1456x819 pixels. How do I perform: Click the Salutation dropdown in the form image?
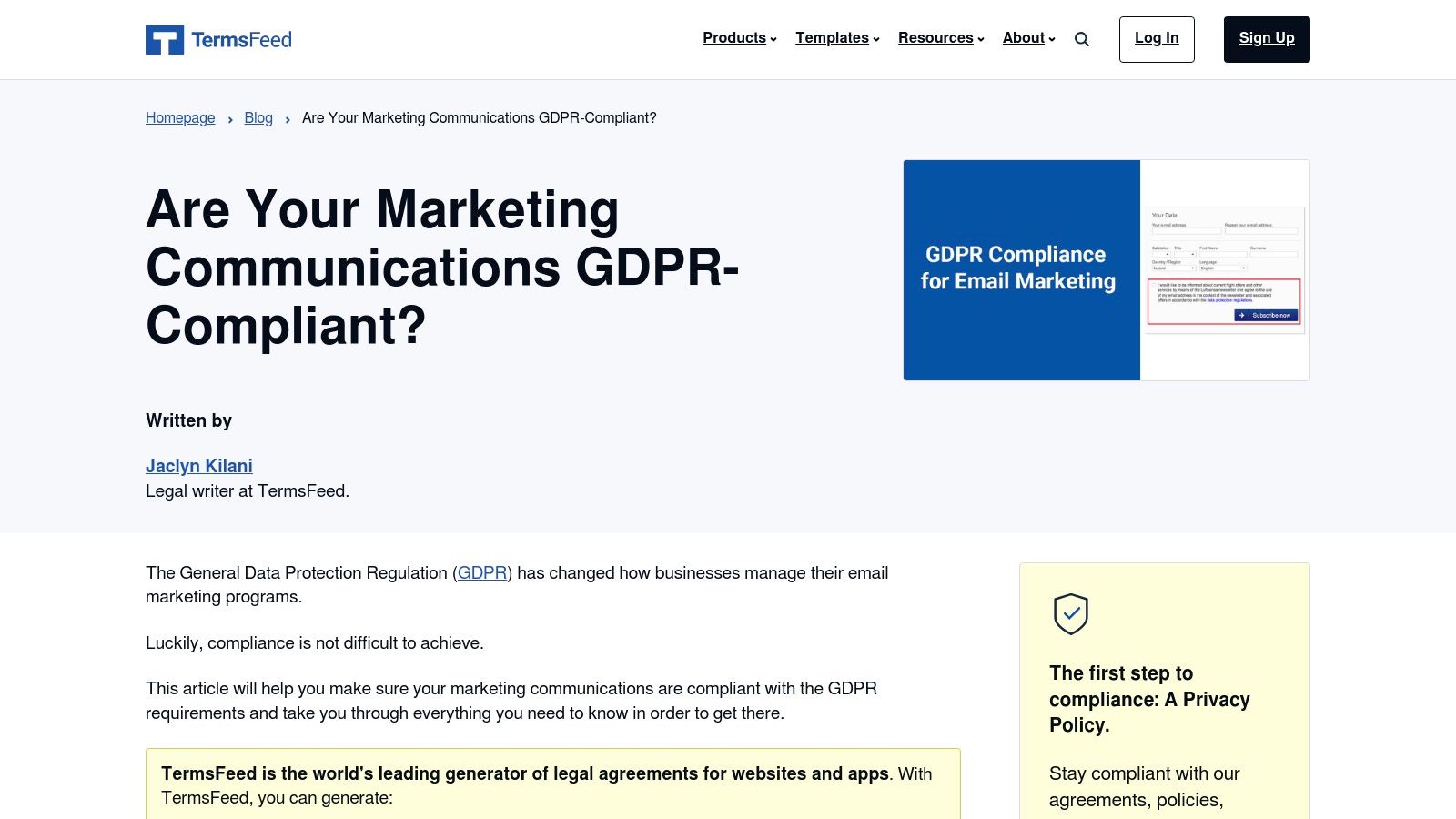pyautogui.click(x=1161, y=254)
